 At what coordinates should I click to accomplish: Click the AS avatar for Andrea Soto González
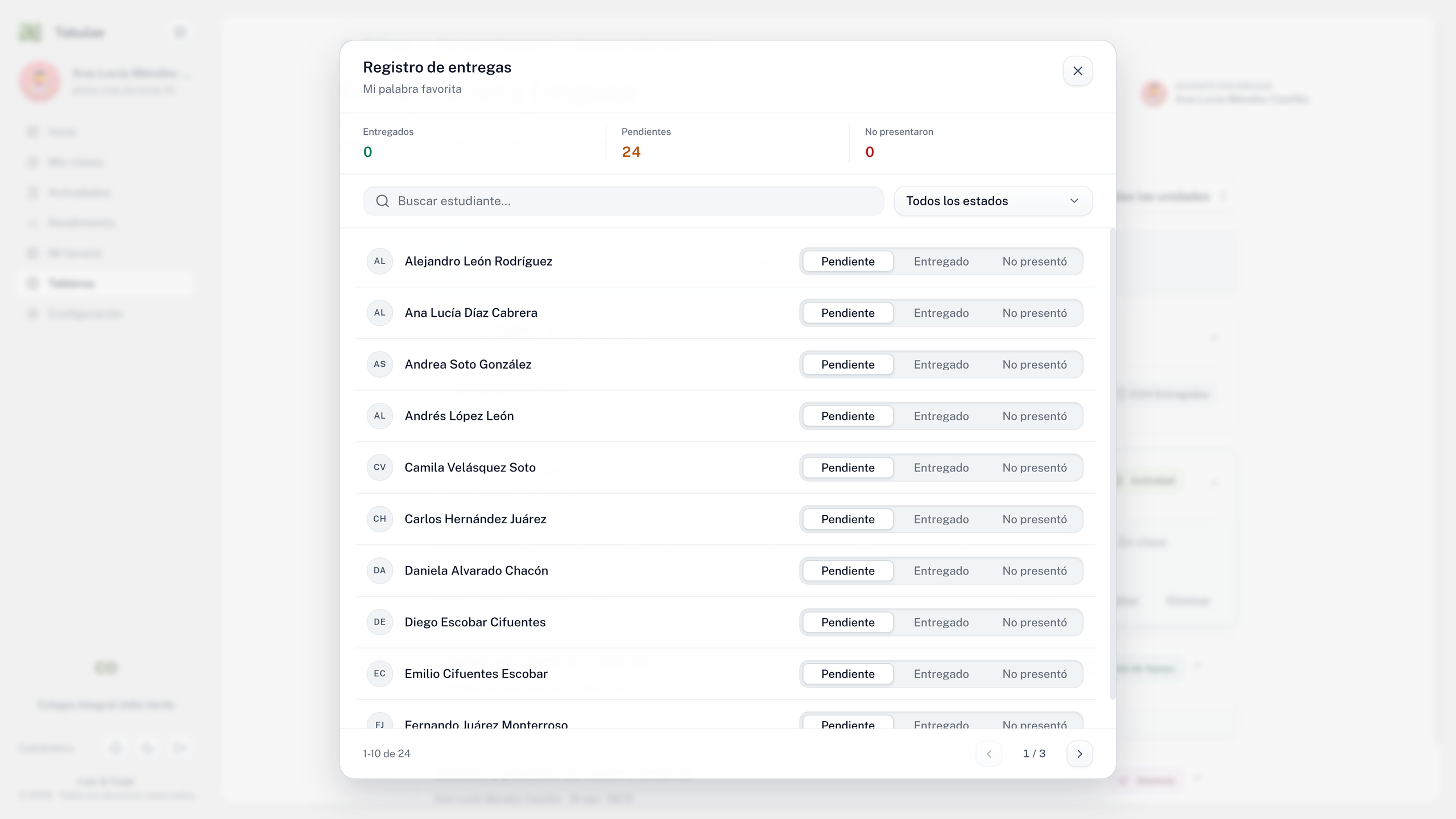380,364
